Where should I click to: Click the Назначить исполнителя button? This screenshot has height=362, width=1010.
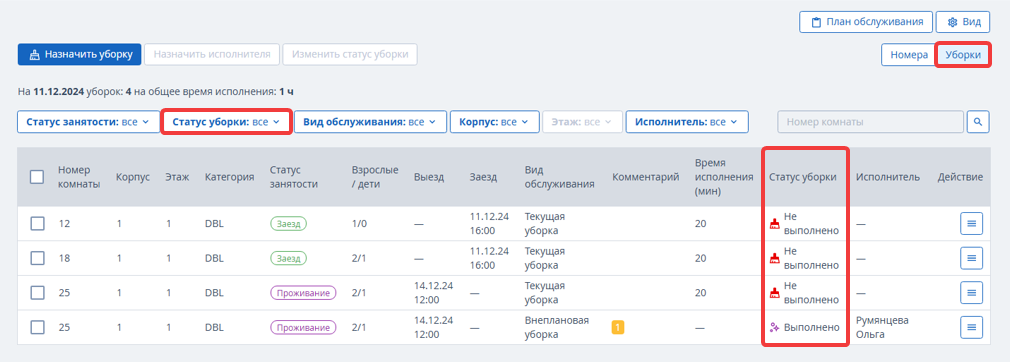(212, 55)
